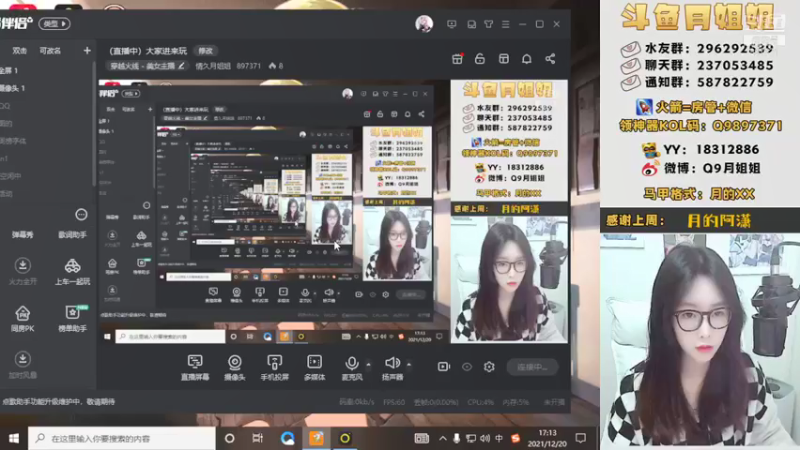Add a live screen capture source
Image resolution: width=800 pixels, height=450 pixels.
tap(195, 367)
